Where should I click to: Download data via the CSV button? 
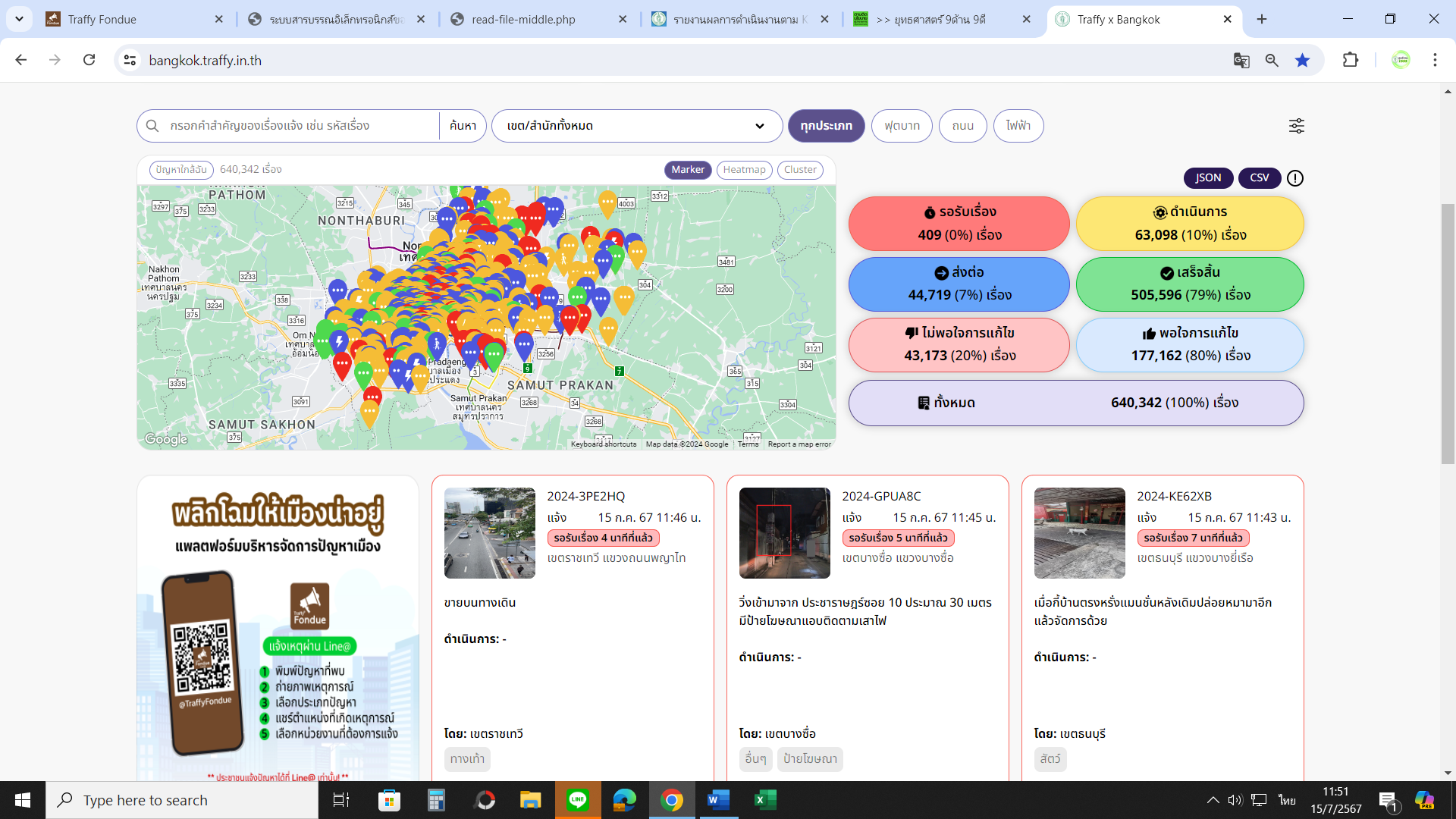[x=1259, y=178]
